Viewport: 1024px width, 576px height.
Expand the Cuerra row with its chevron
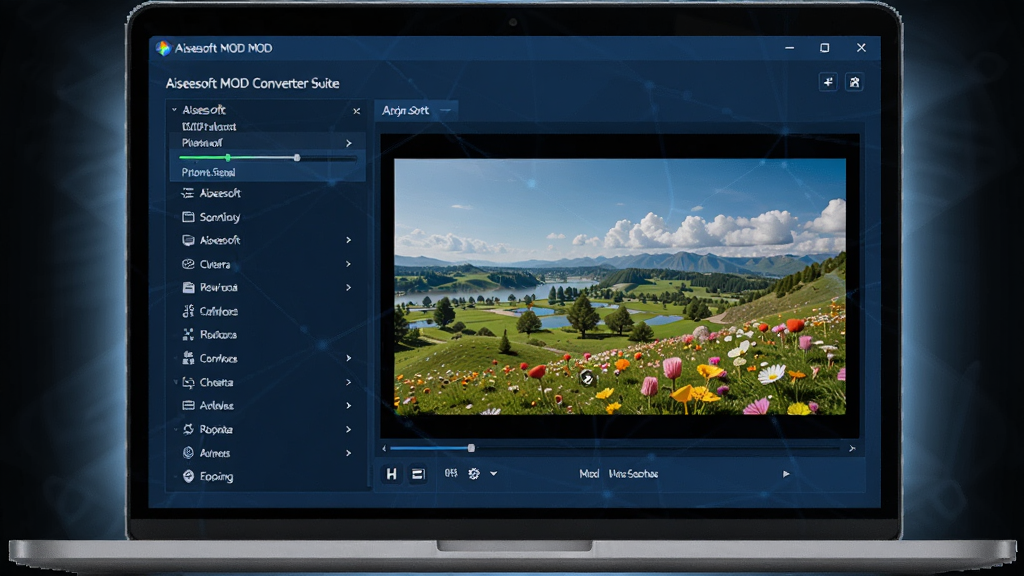[x=349, y=264]
